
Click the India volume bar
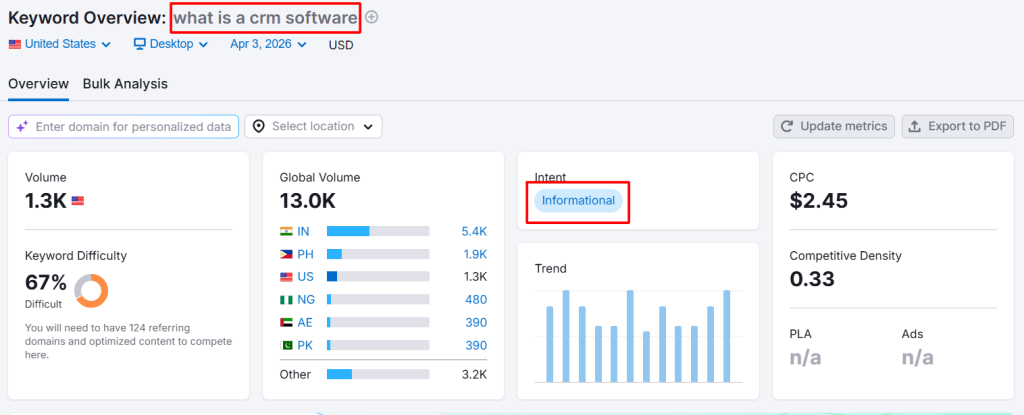click(x=378, y=231)
